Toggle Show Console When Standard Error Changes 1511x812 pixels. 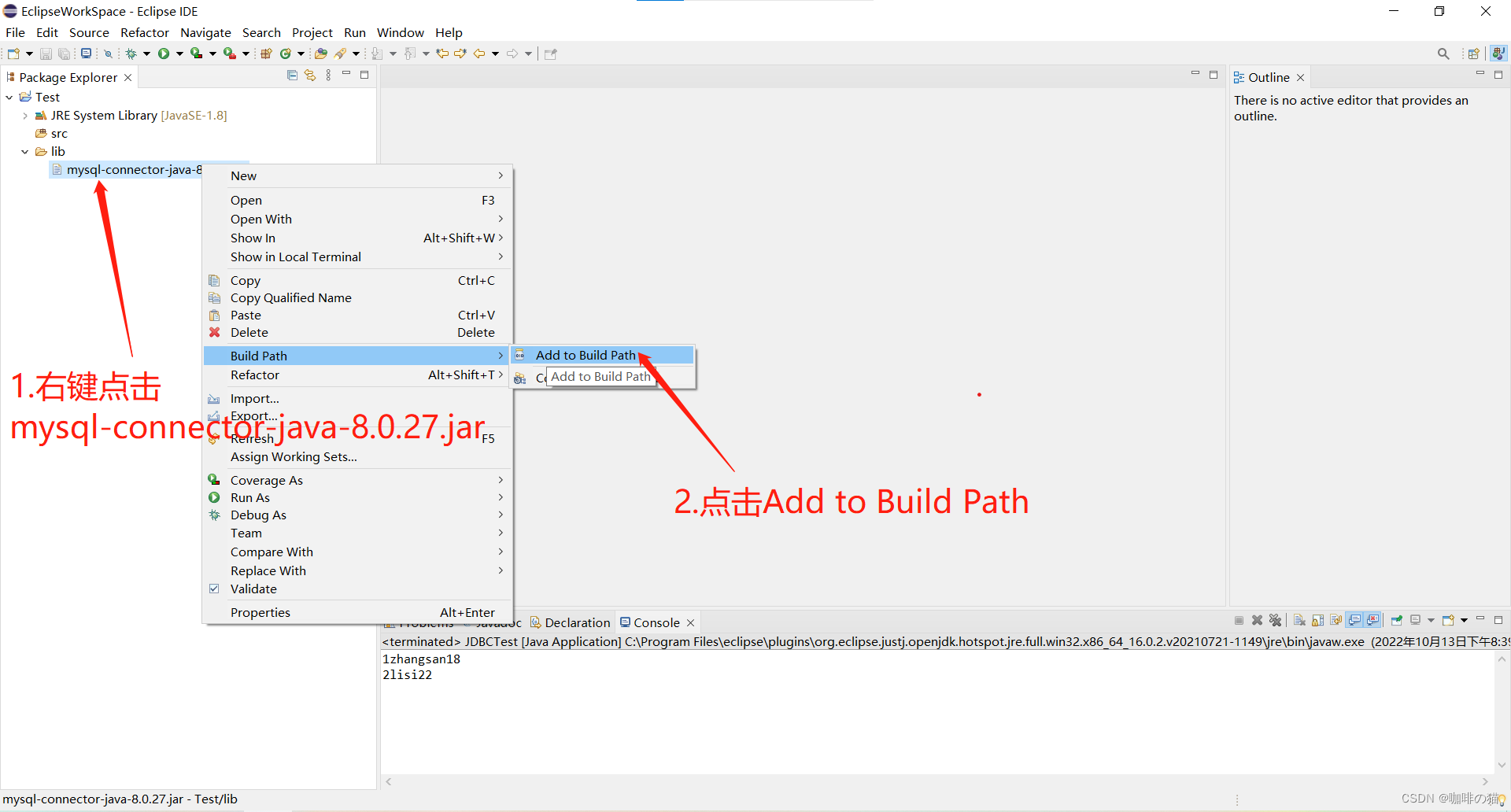click(x=1371, y=620)
